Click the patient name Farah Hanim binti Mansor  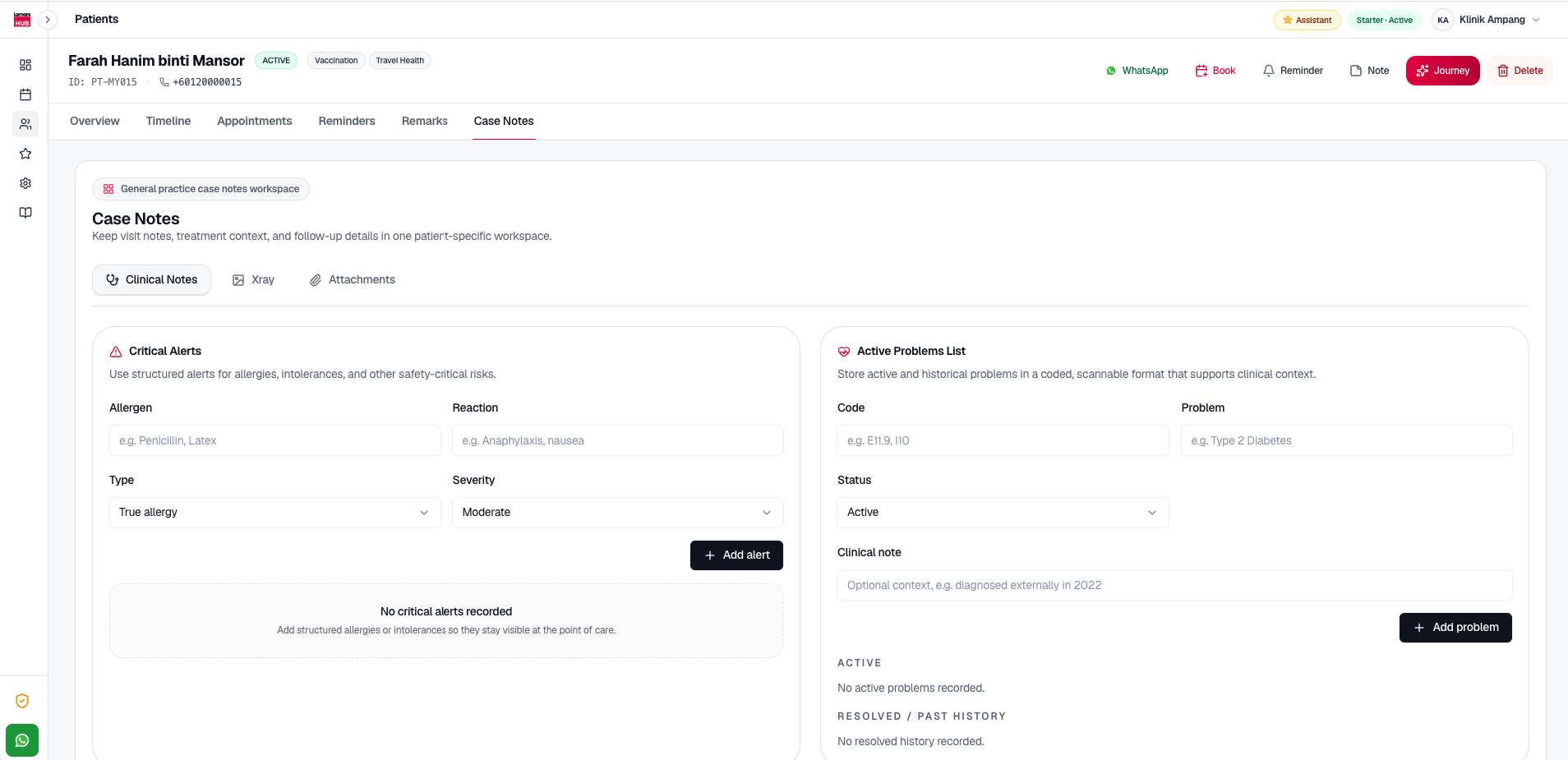(156, 61)
